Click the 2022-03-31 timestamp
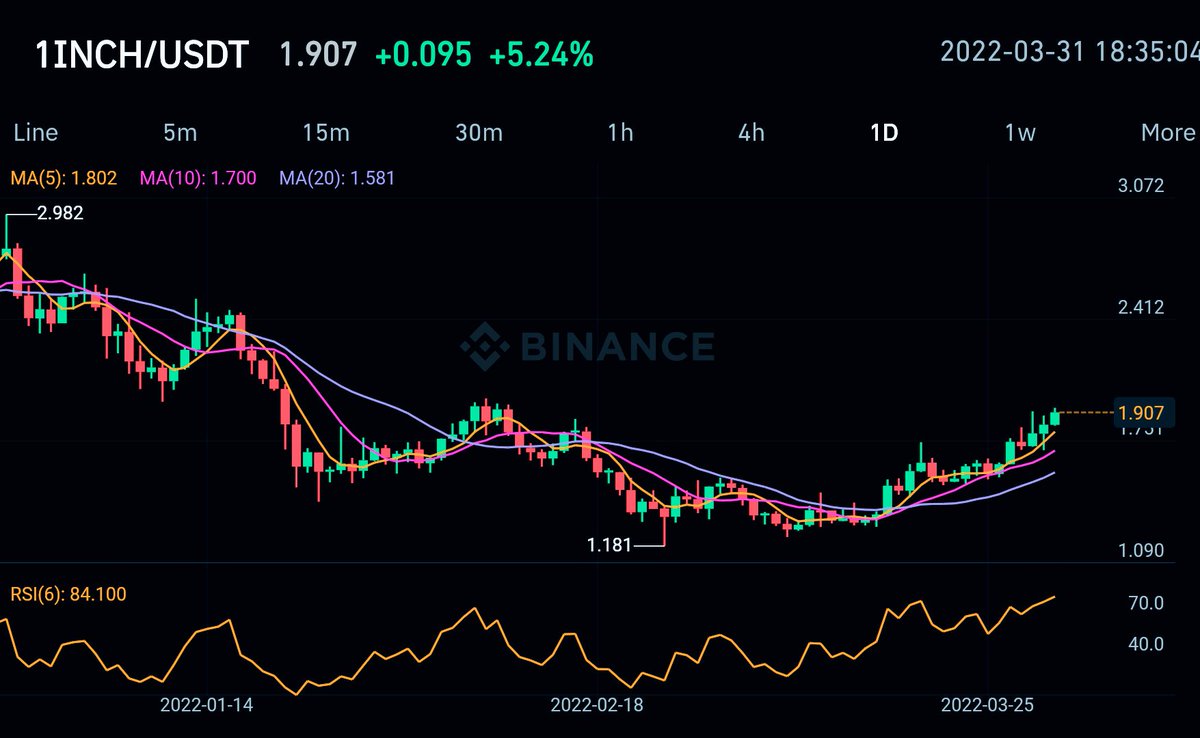The width and height of the screenshot is (1200, 738). click(x=1070, y=51)
